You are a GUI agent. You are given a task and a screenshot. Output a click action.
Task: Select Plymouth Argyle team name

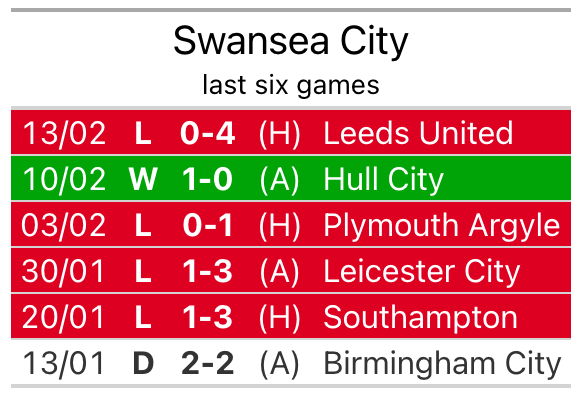tap(442, 226)
